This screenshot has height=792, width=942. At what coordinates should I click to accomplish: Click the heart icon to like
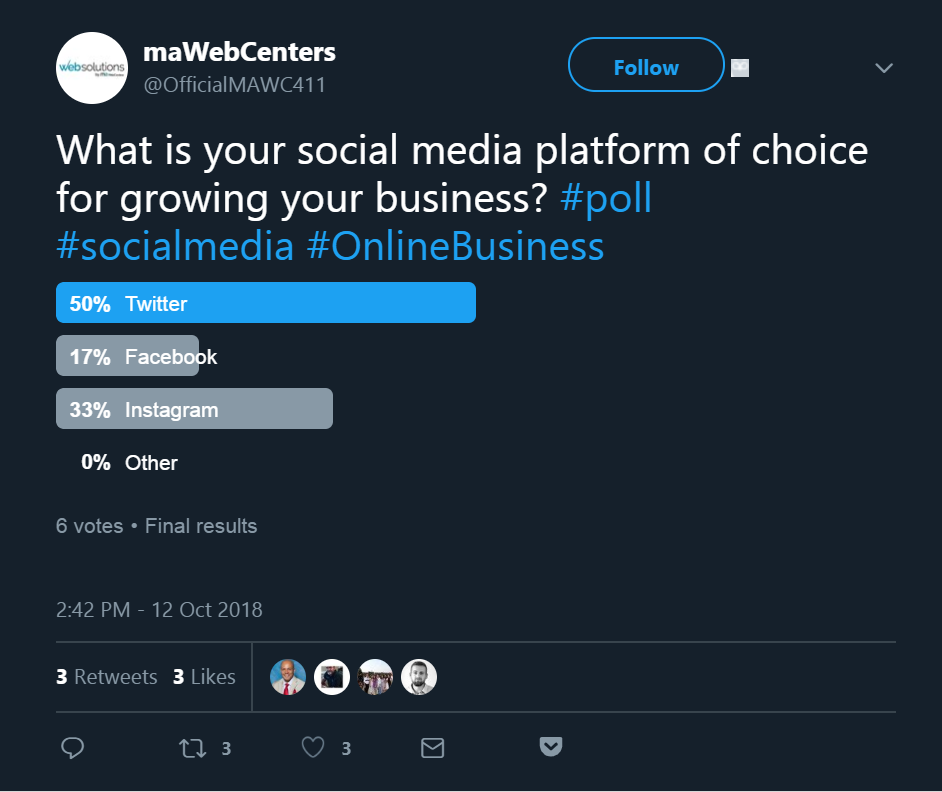click(x=313, y=746)
